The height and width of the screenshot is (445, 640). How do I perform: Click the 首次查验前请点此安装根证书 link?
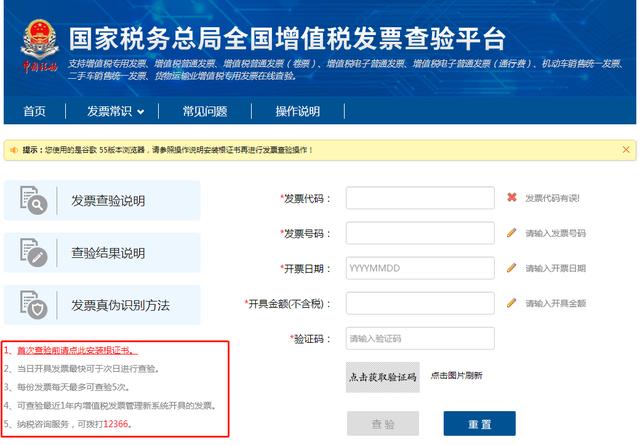77,350
